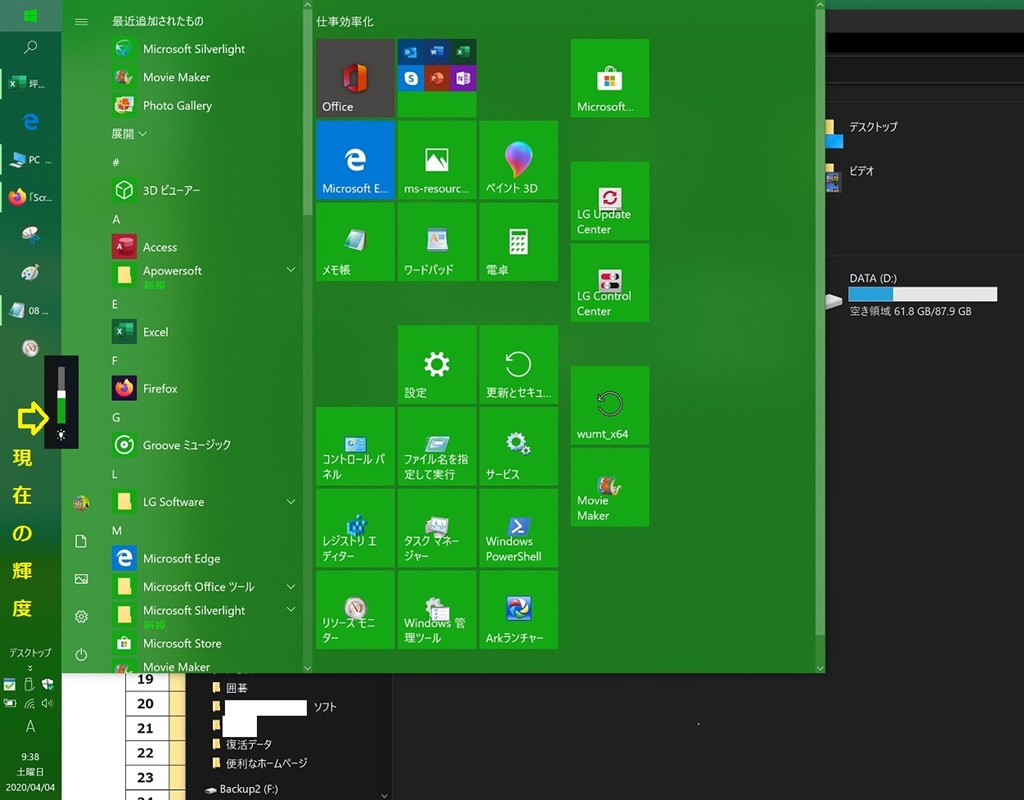Open Wi-Fi network tray icon
The width and height of the screenshot is (1024, 800).
click(x=29, y=703)
